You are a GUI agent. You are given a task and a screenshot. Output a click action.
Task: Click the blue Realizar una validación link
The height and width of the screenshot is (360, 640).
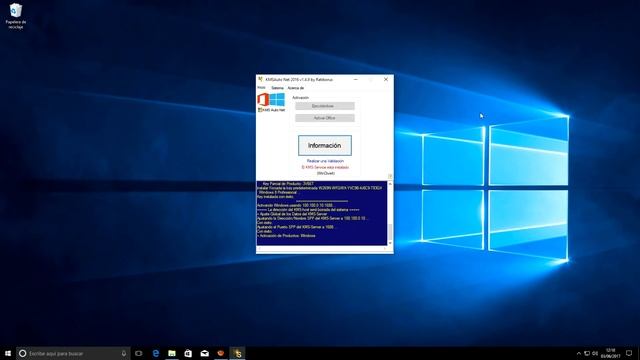point(325,161)
